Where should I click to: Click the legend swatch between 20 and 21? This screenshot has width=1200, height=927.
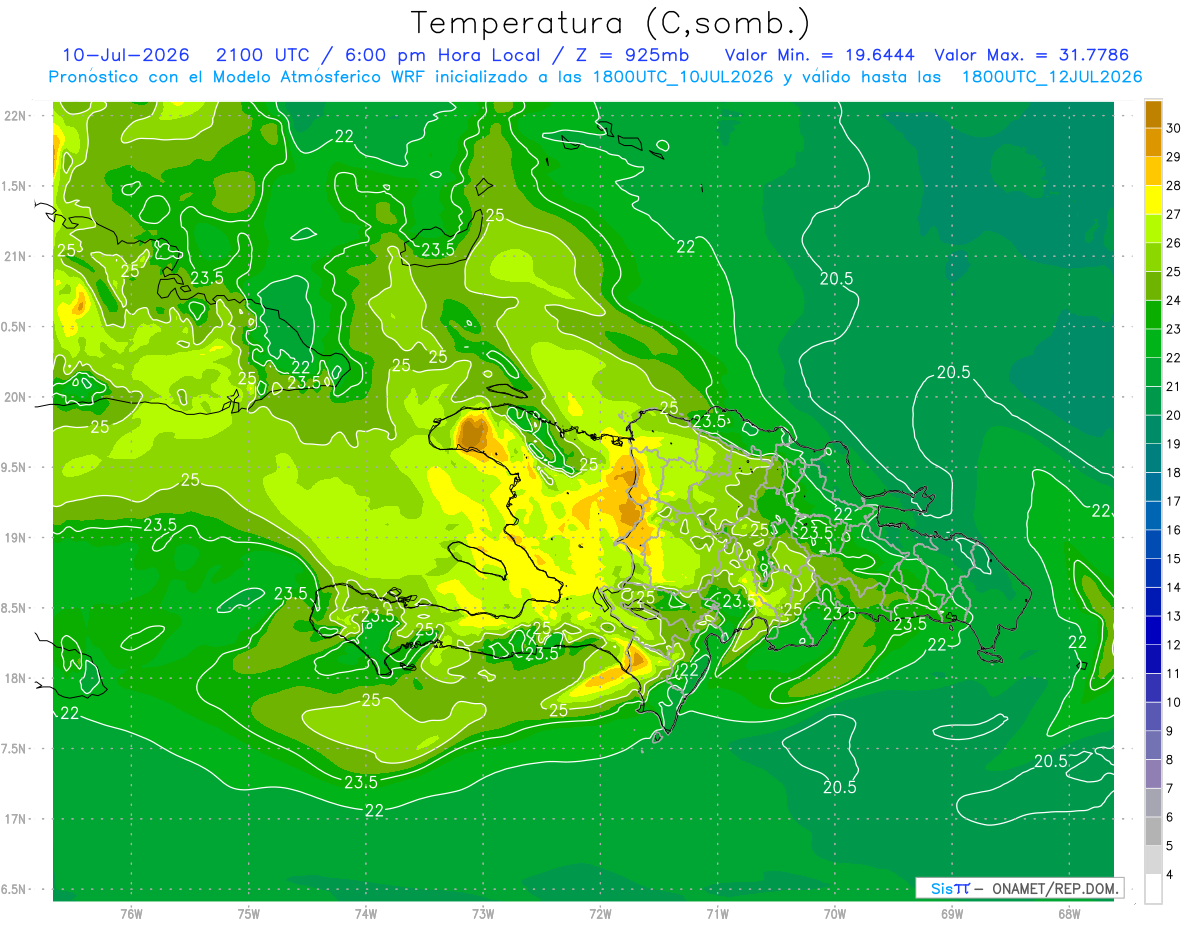(1153, 401)
